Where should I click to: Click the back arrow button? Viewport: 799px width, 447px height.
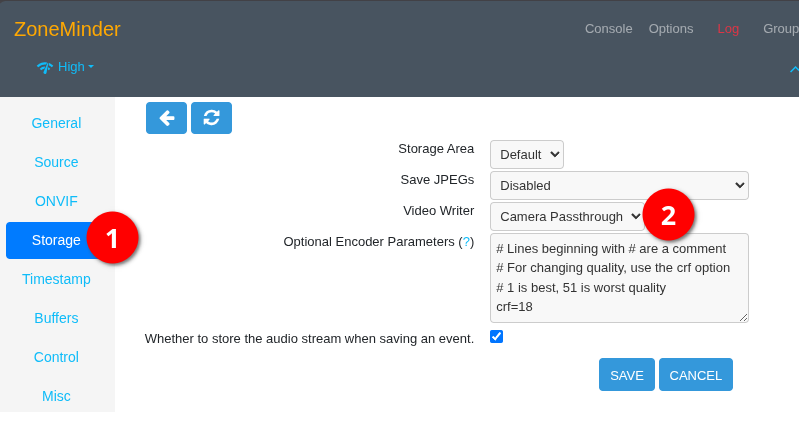[x=166, y=118]
